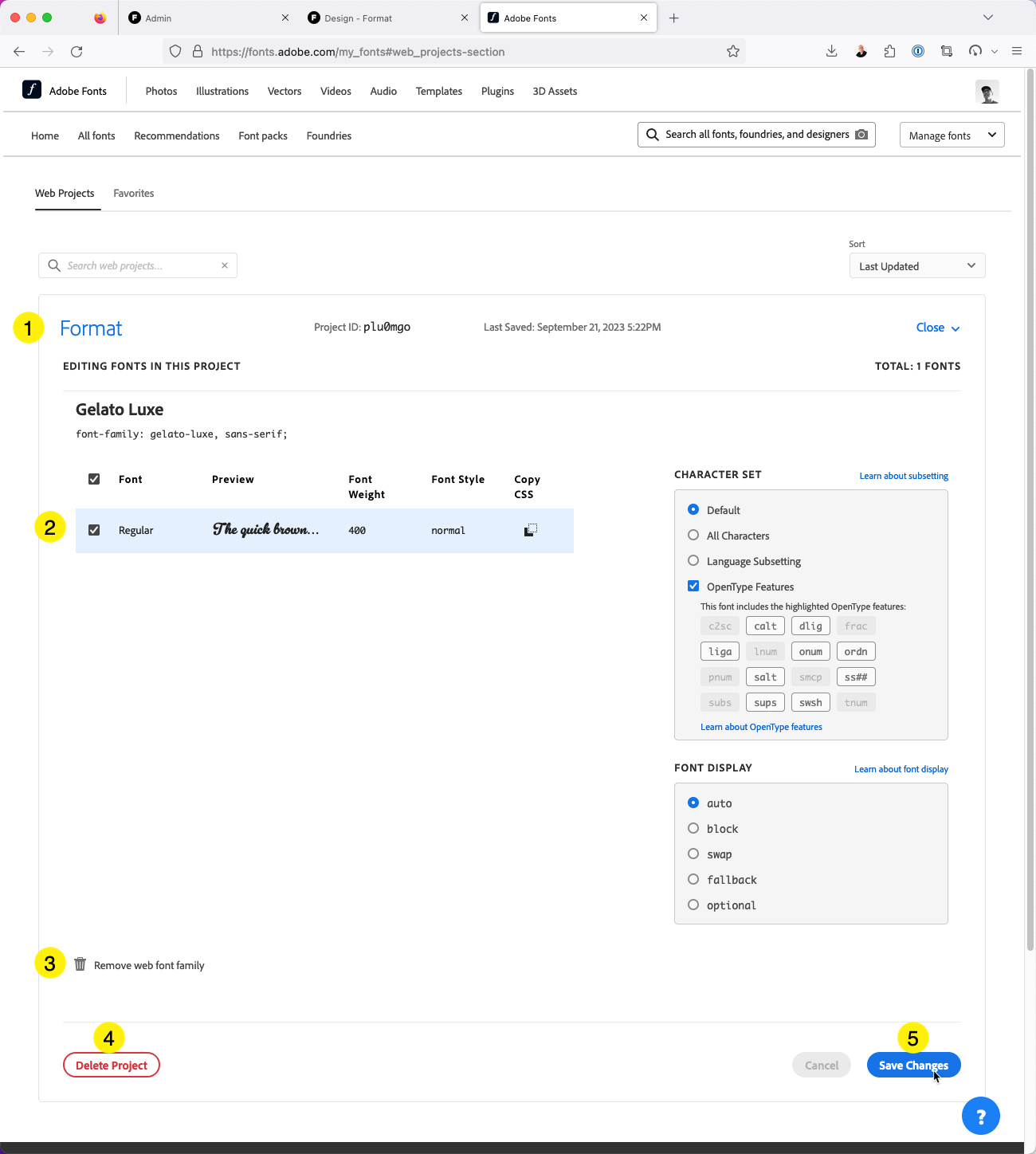Toggle the select-all Font header checkbox
Screen dimensions: 1036x1154
click(94, 479)
